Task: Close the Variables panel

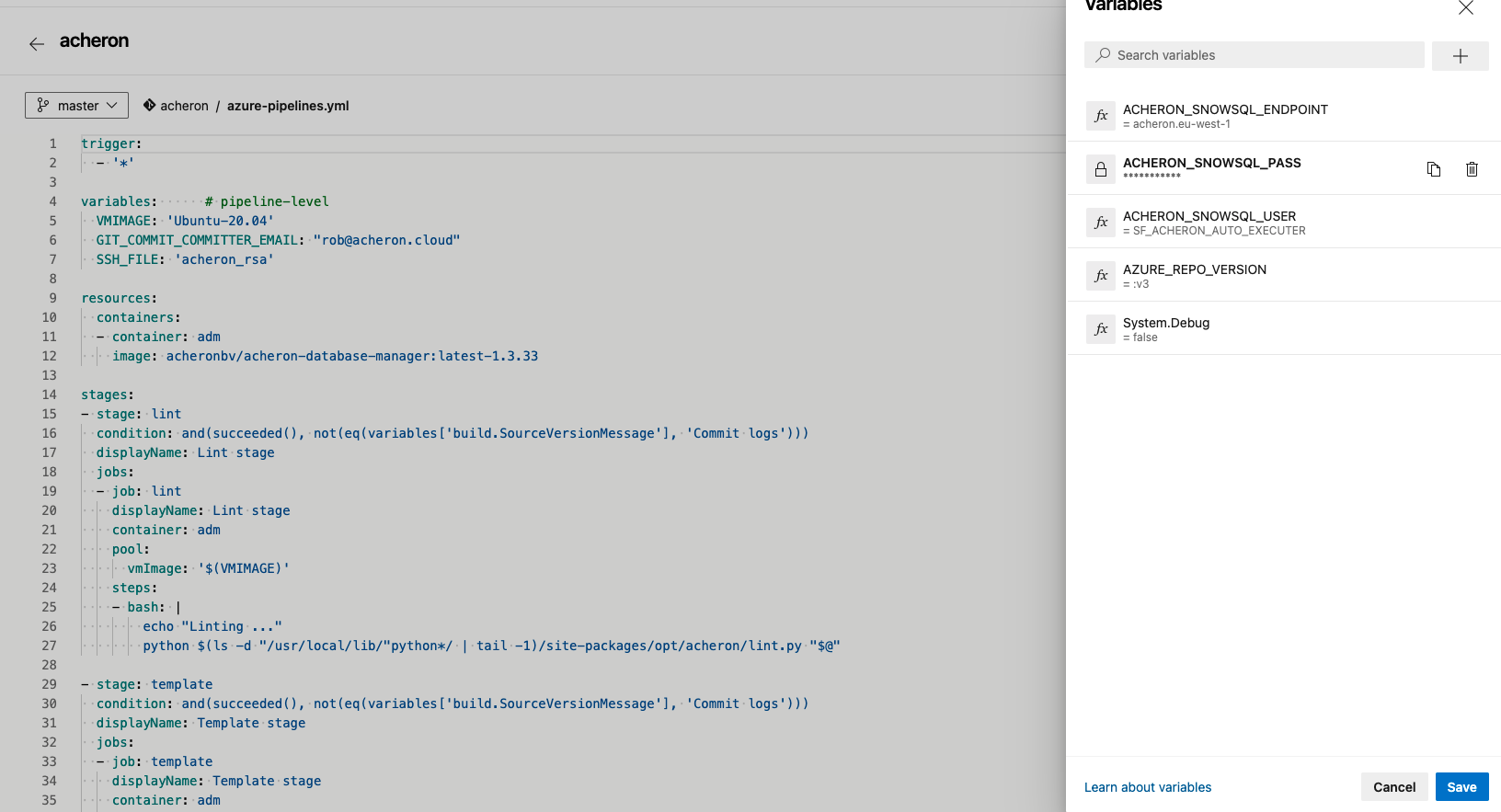Action: pos(1466,8)
